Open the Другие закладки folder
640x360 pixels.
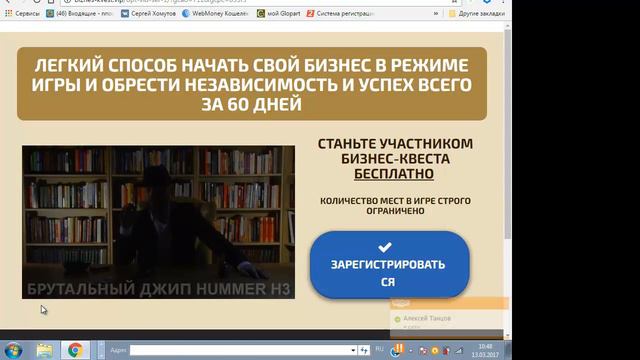click(477, 13)
